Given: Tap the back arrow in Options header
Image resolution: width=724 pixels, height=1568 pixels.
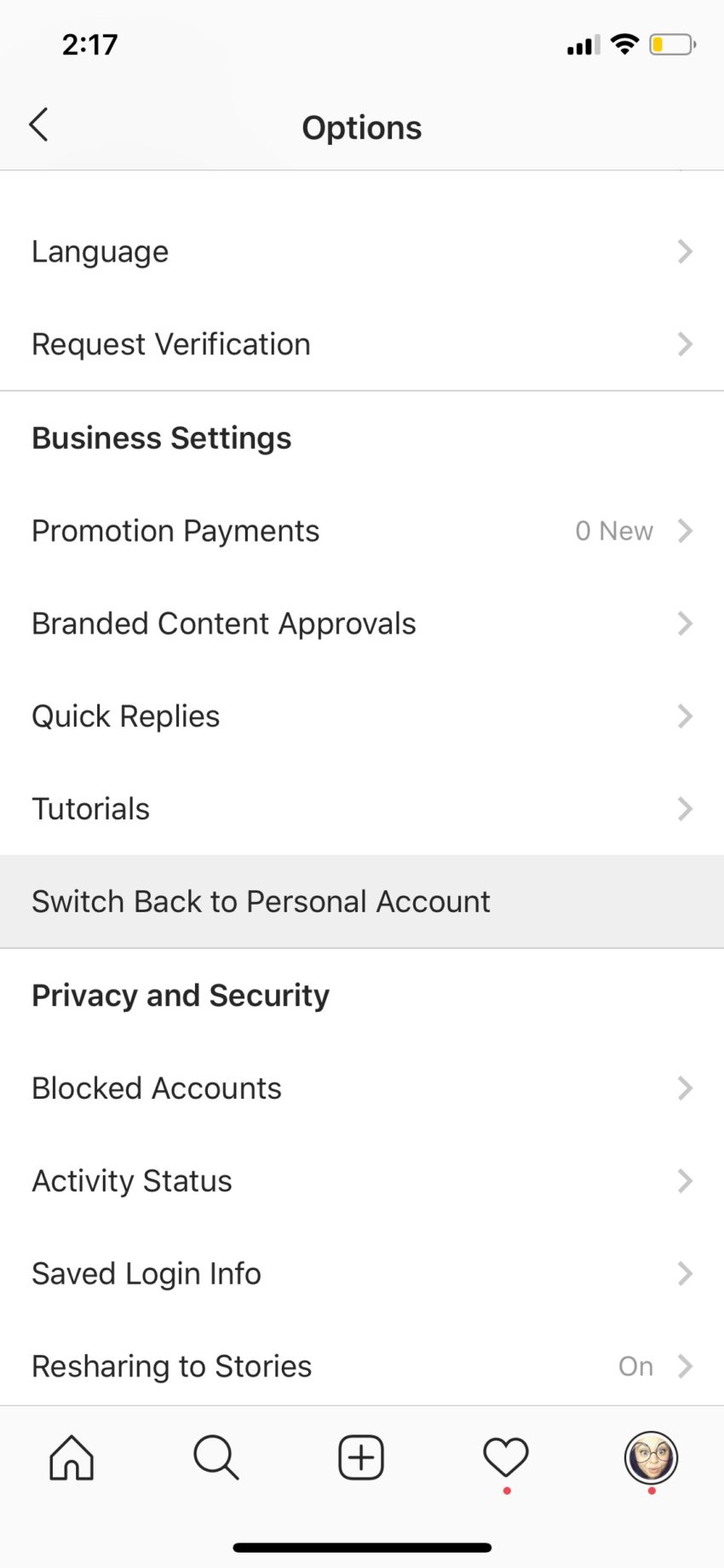Looking at the screenshot, I should [38, 125].
